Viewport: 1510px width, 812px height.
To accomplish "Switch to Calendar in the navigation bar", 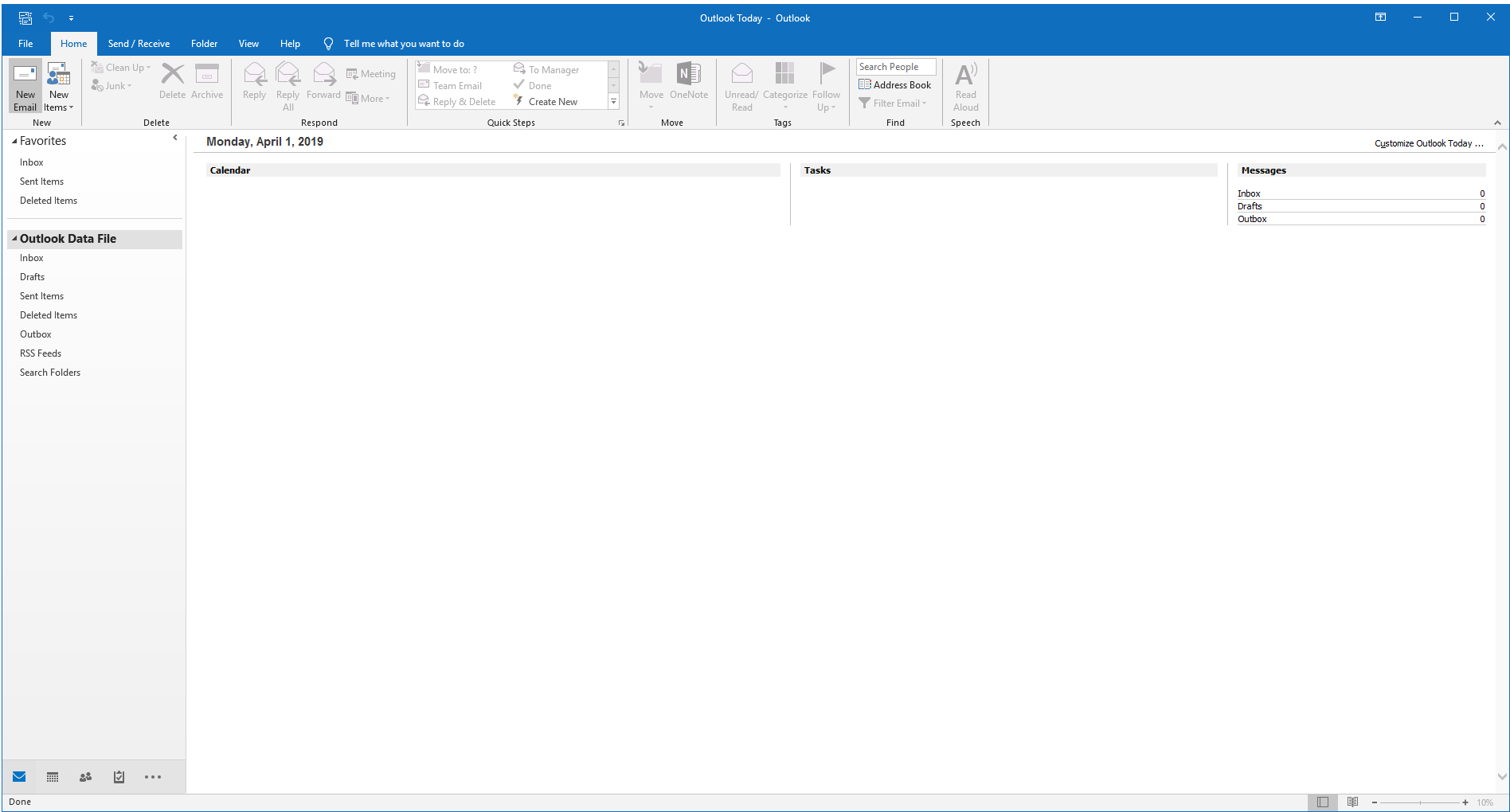I will coord(52,776).
